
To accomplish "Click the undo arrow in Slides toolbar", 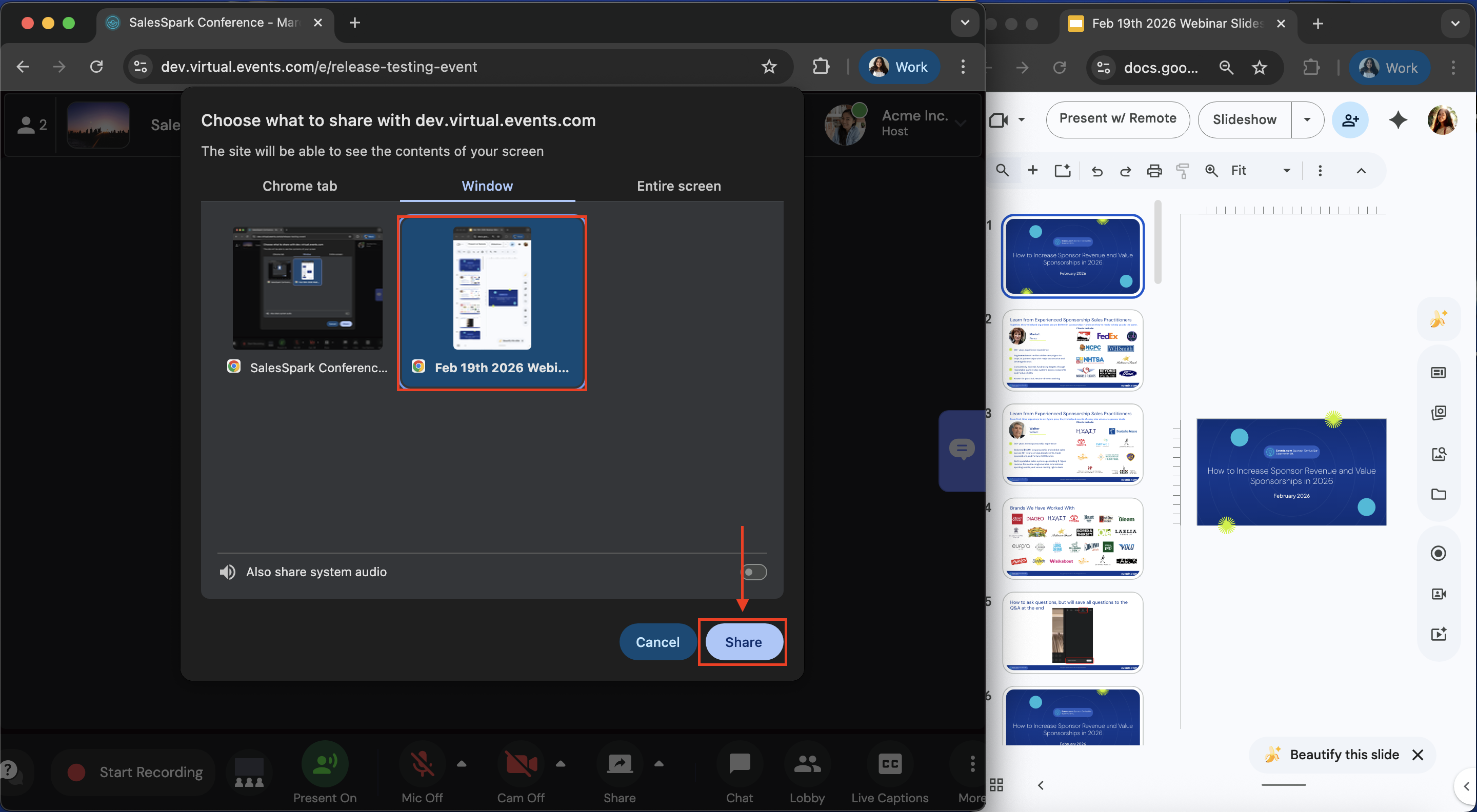I will (1097, 171).
